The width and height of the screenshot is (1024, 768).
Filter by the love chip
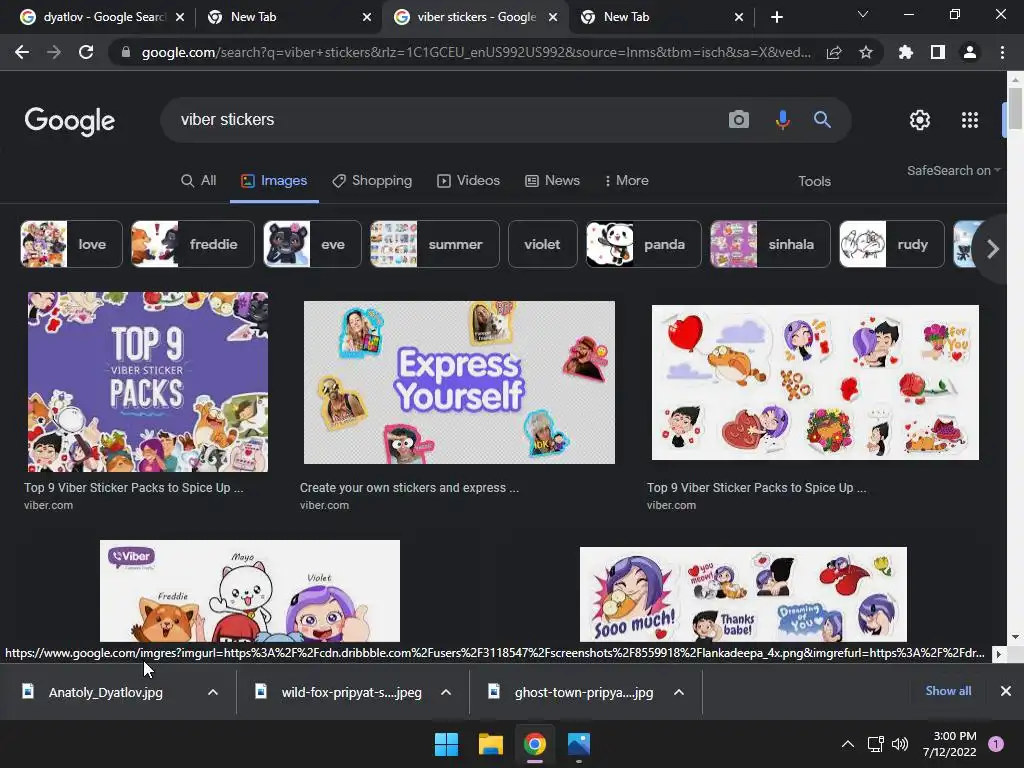tap(71, 244)
